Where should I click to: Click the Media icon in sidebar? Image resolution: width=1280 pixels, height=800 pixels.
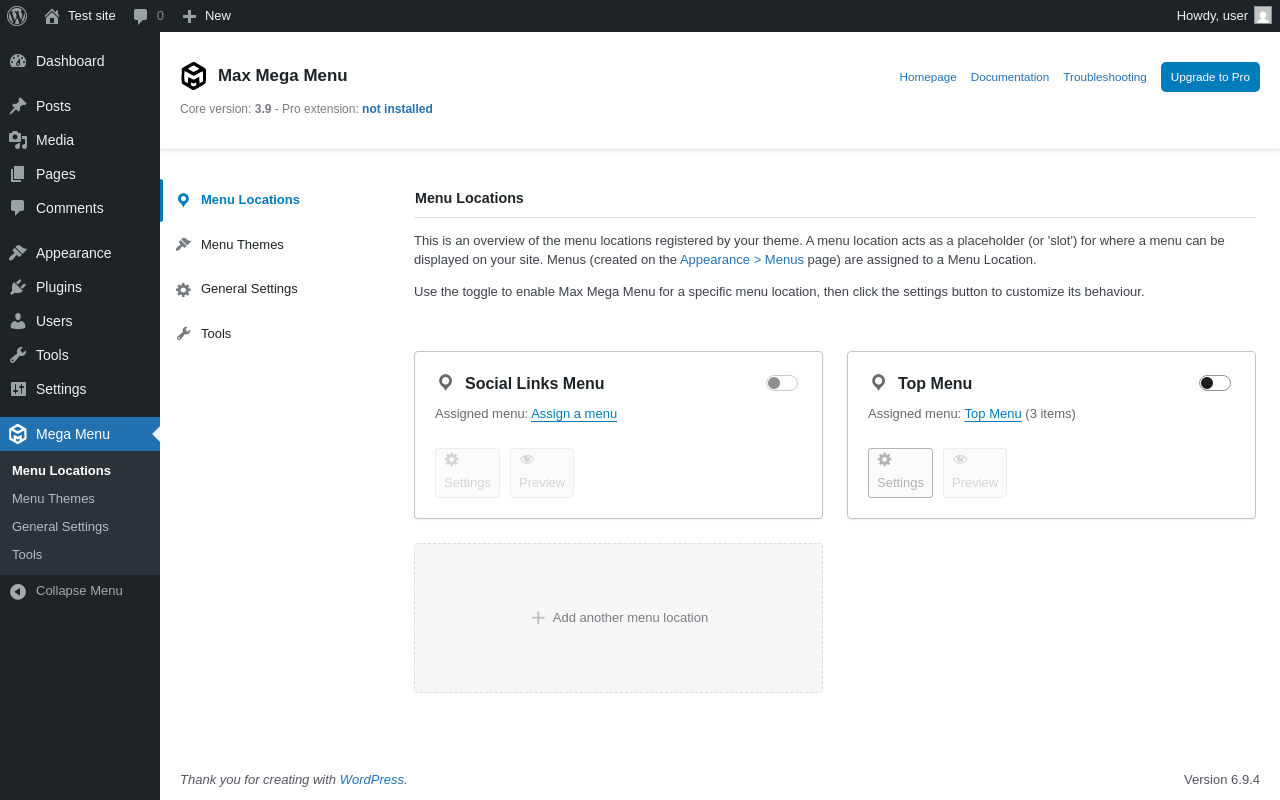(x=18, y=140)
